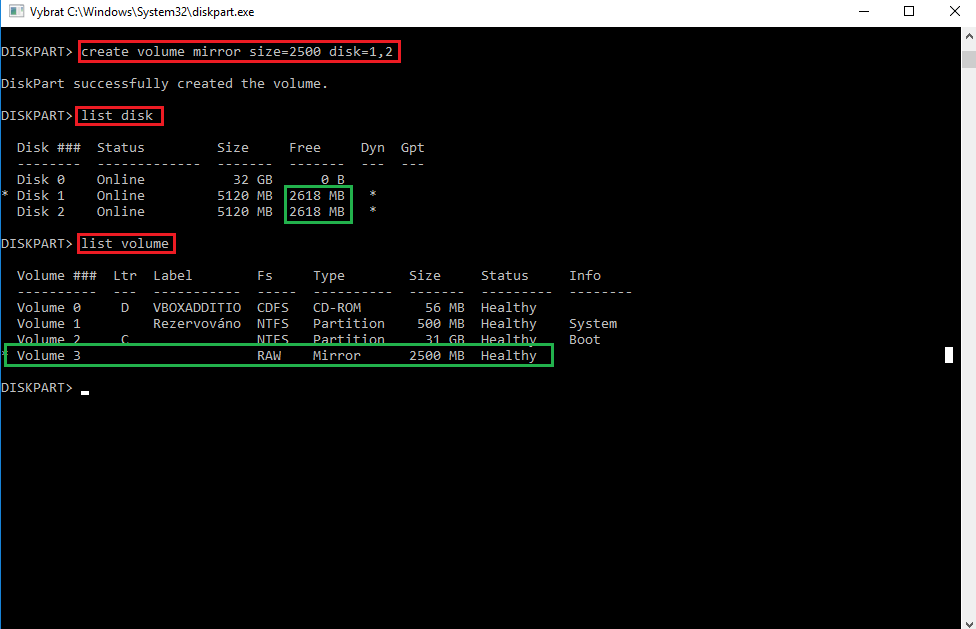Click the 'System' info entry

click(x=593, y=324)
